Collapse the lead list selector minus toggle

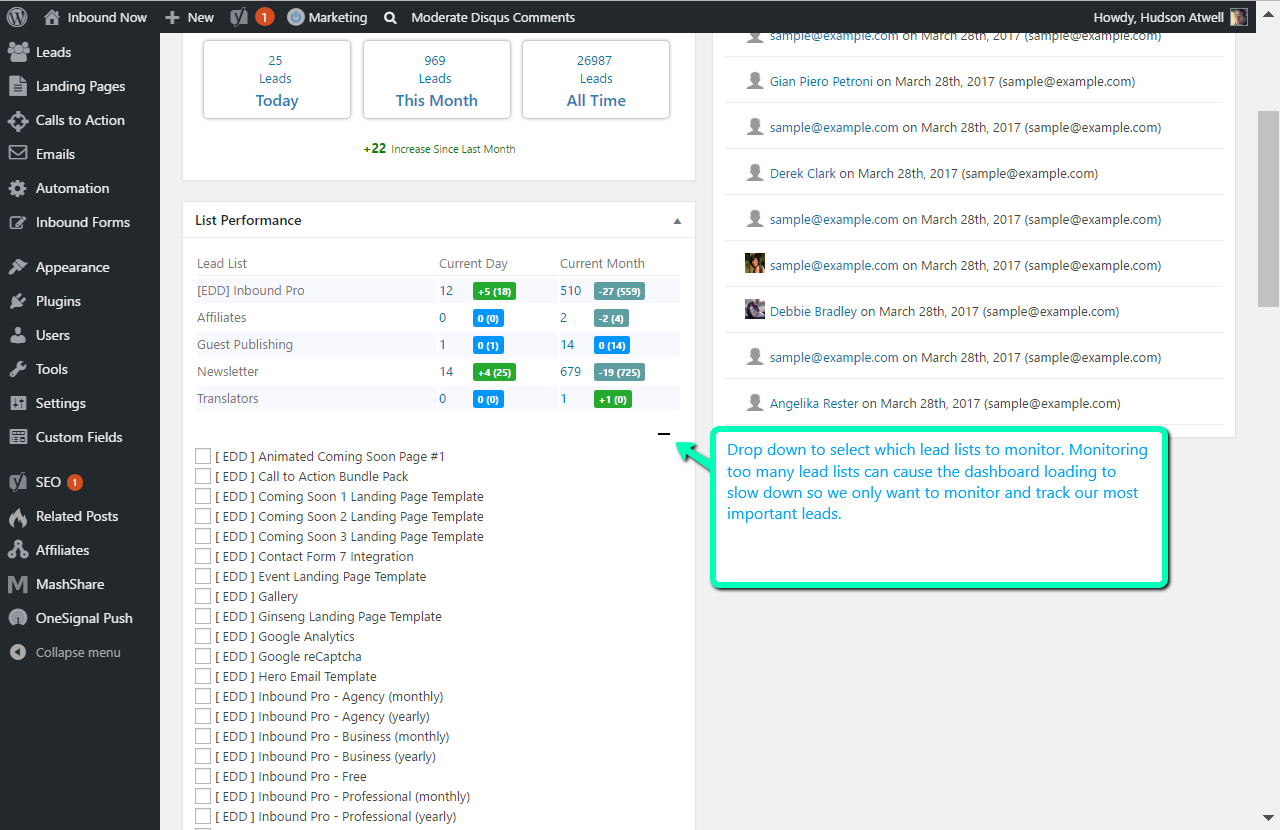[x=664, y=434]
